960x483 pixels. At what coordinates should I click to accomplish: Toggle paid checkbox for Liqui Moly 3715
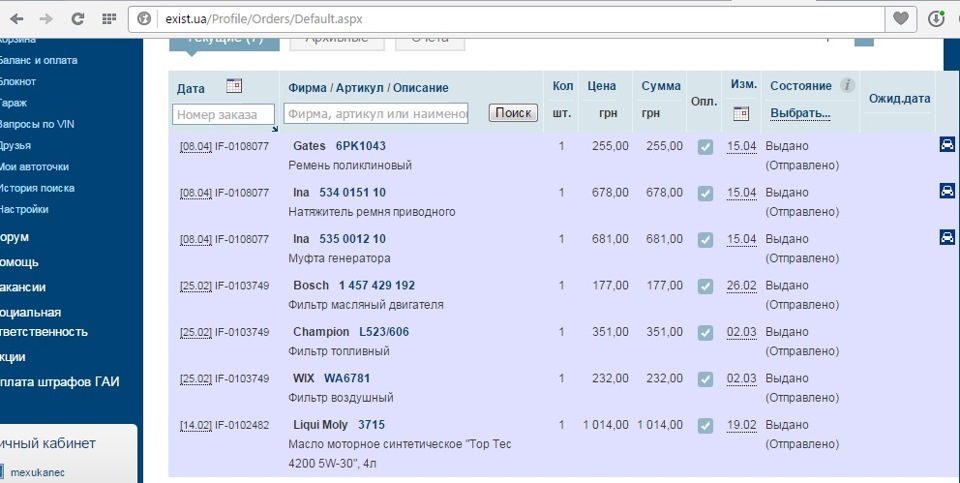[x=705, y=426]
